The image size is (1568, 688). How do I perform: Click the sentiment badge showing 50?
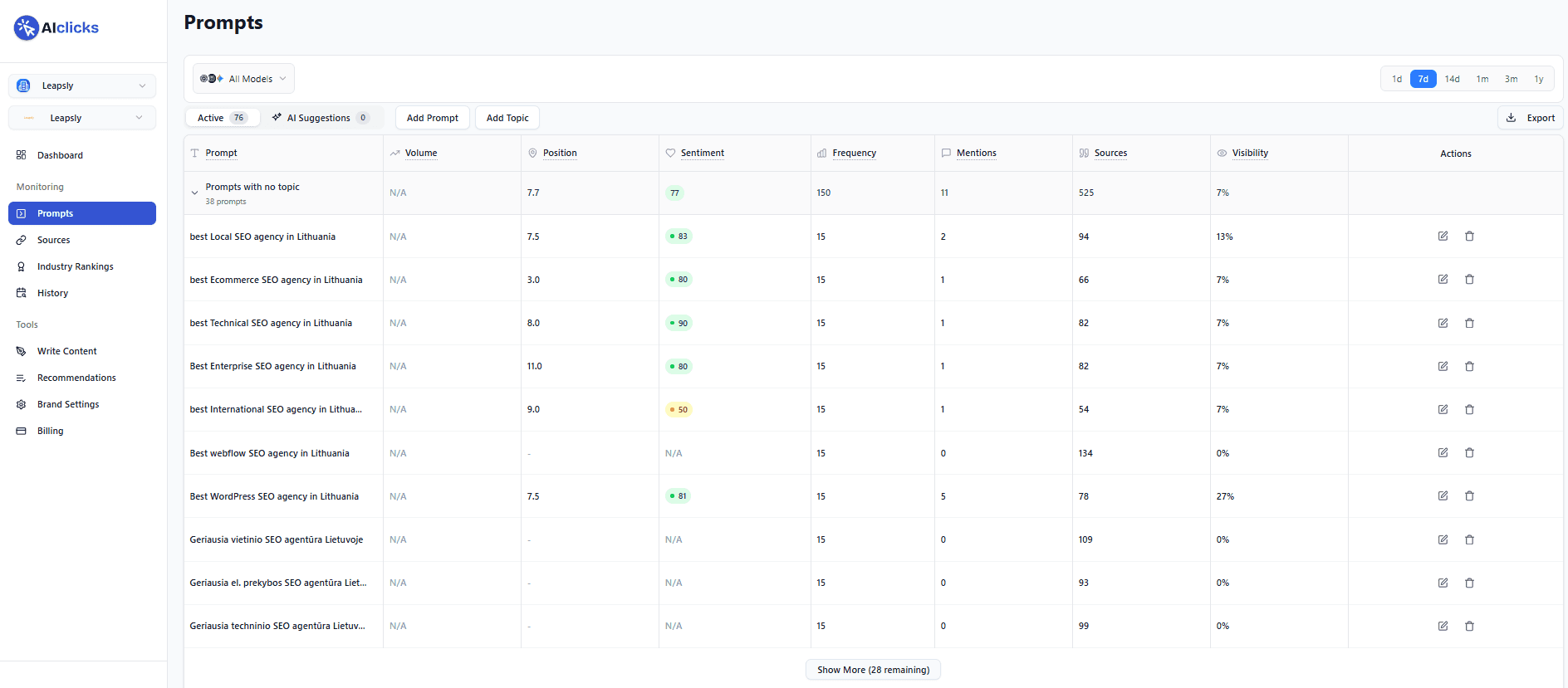coord(679,409)
